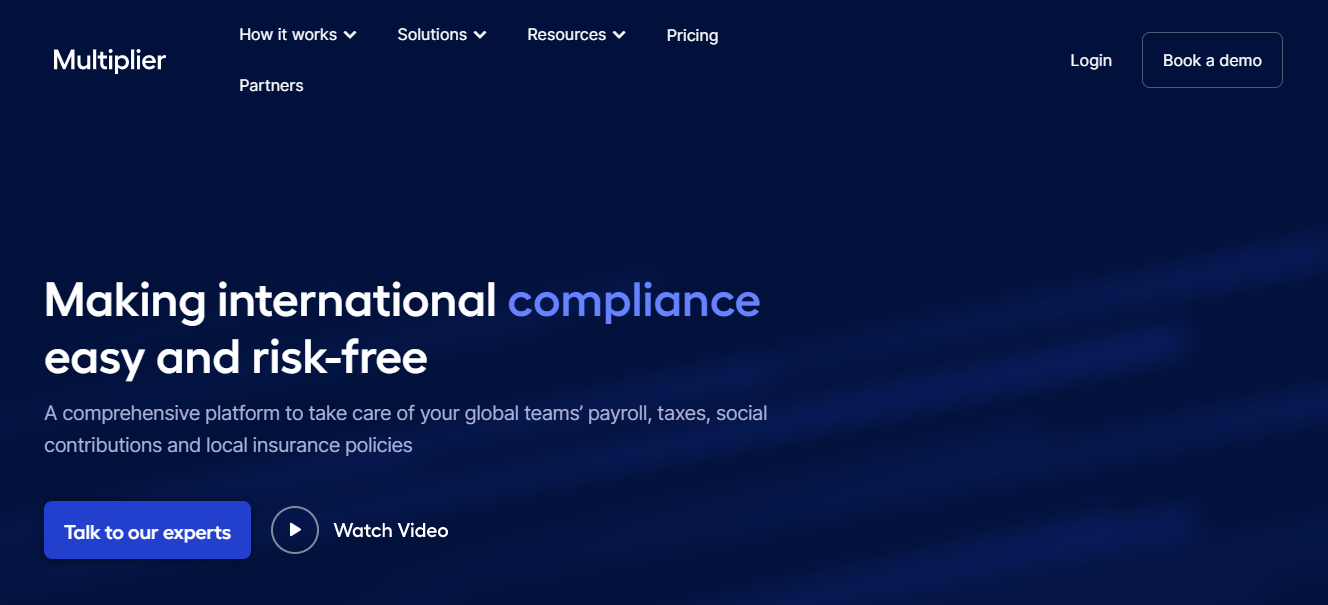
Task: Expand the Solutions dropdown chevron
Action: point(480,35)
